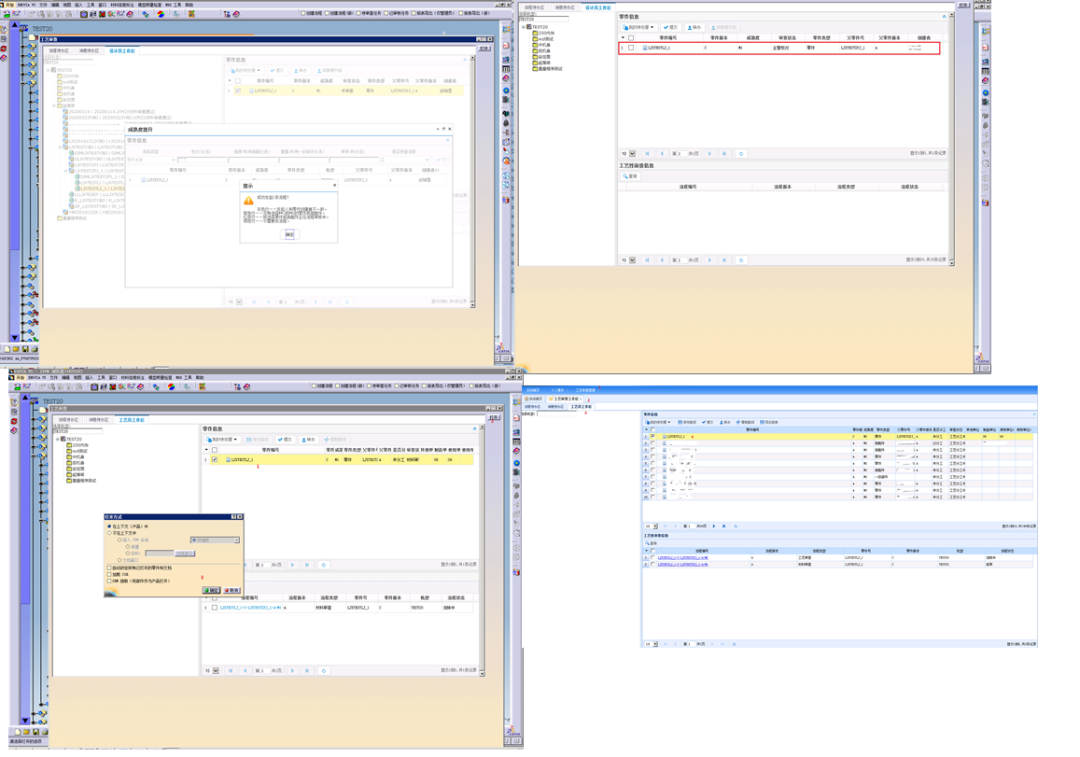Open the second blue process link in the bottom-right window's lower table
Screen dimensions: 1080x757
[x=683, y=564]
